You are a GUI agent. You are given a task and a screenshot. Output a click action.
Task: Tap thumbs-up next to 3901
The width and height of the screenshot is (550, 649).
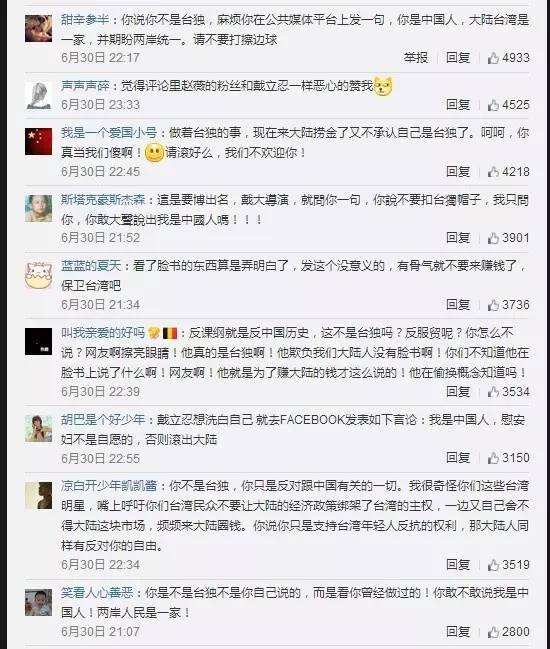pyautogui.click(x=493, y=238)
